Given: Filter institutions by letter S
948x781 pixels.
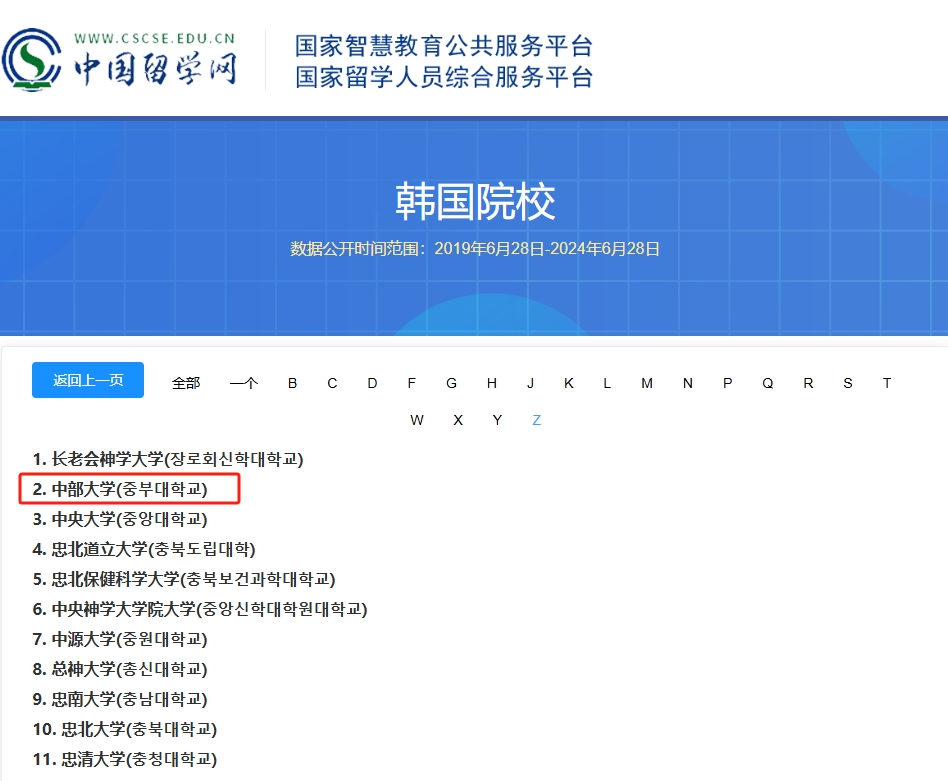Looking at the screenshot, I should (848, 383).
